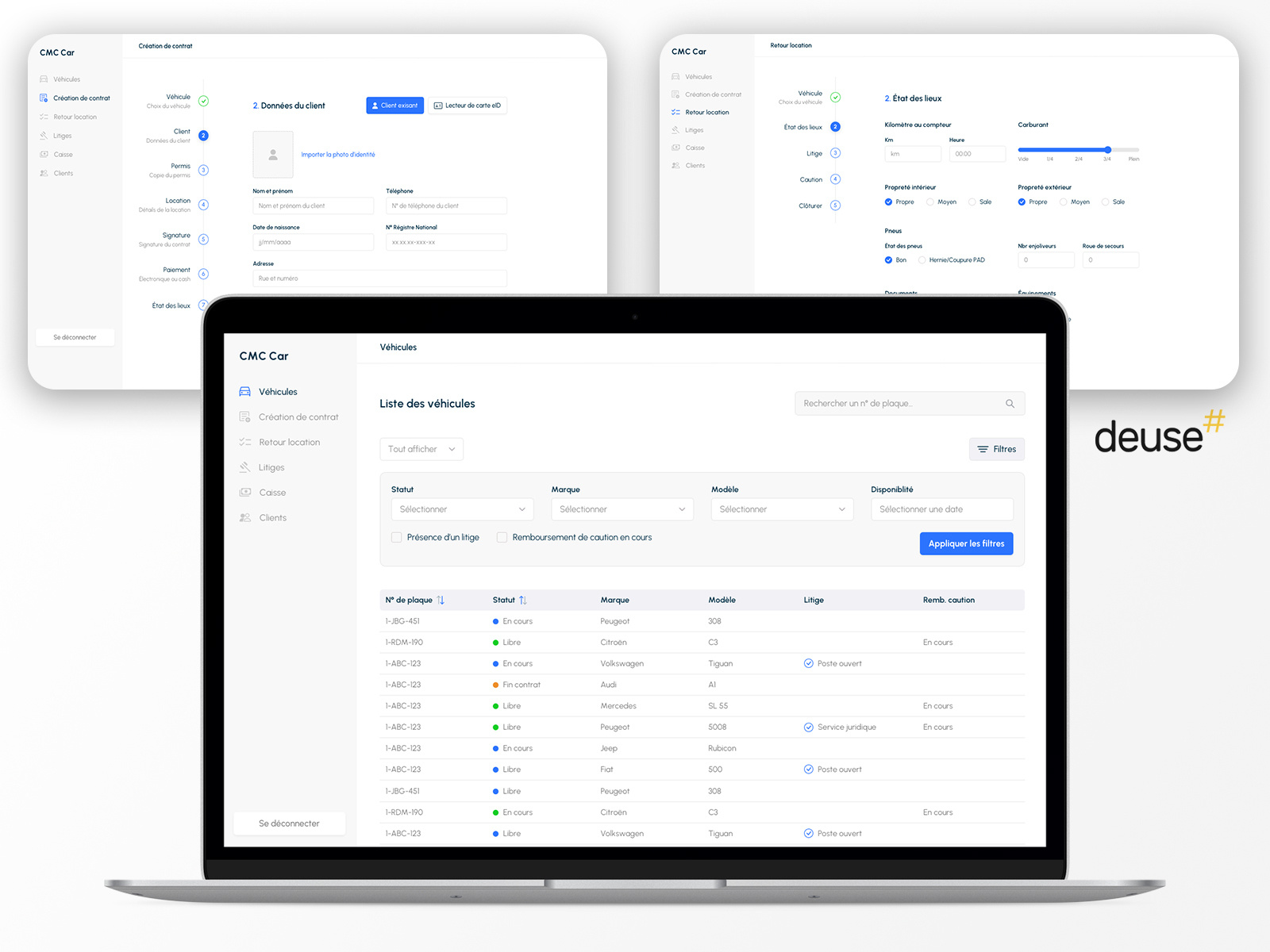
Task: Expand the Marque selection dropdown
Action: 622,509
